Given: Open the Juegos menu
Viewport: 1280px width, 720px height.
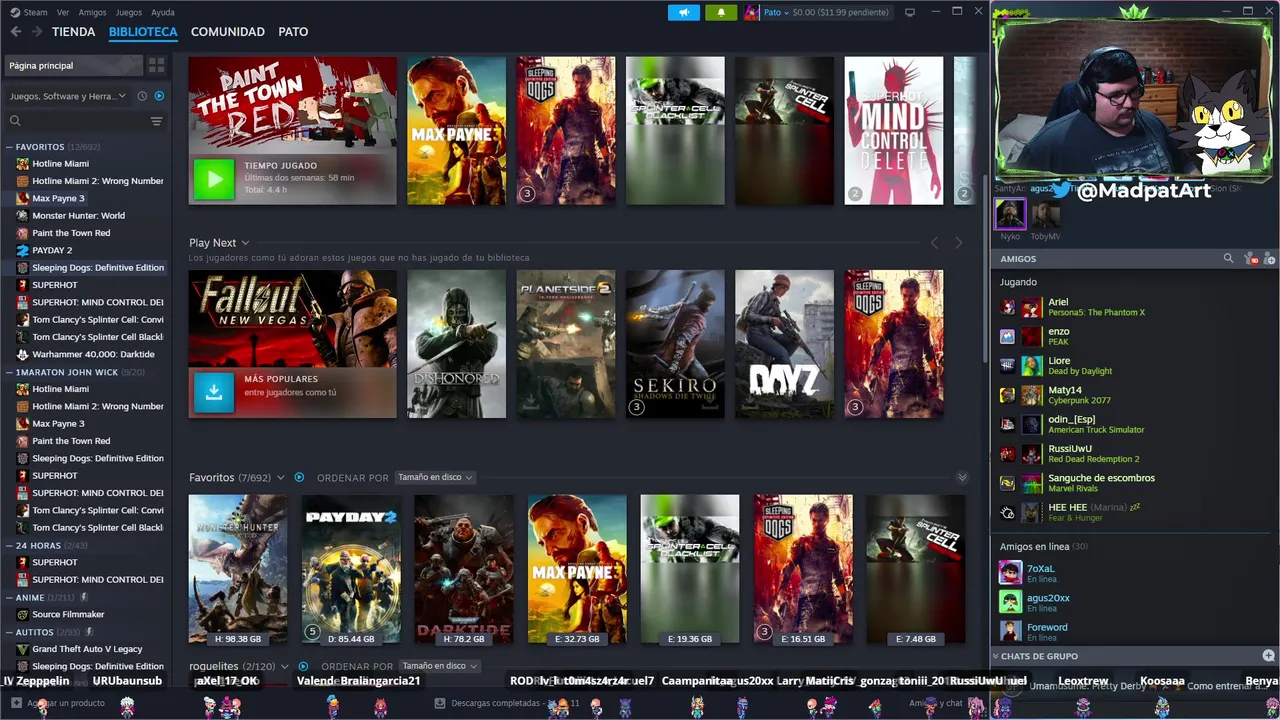Looking at the screenshot, I should point(129,12).
